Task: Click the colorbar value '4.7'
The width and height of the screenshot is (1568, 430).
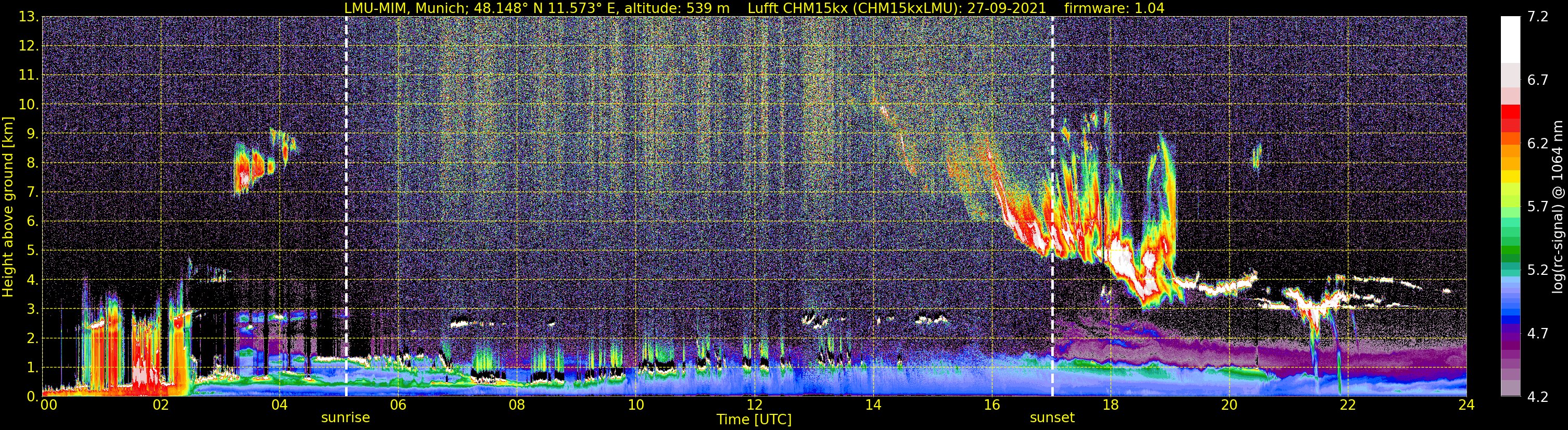Action: [x=1538, y=334]
